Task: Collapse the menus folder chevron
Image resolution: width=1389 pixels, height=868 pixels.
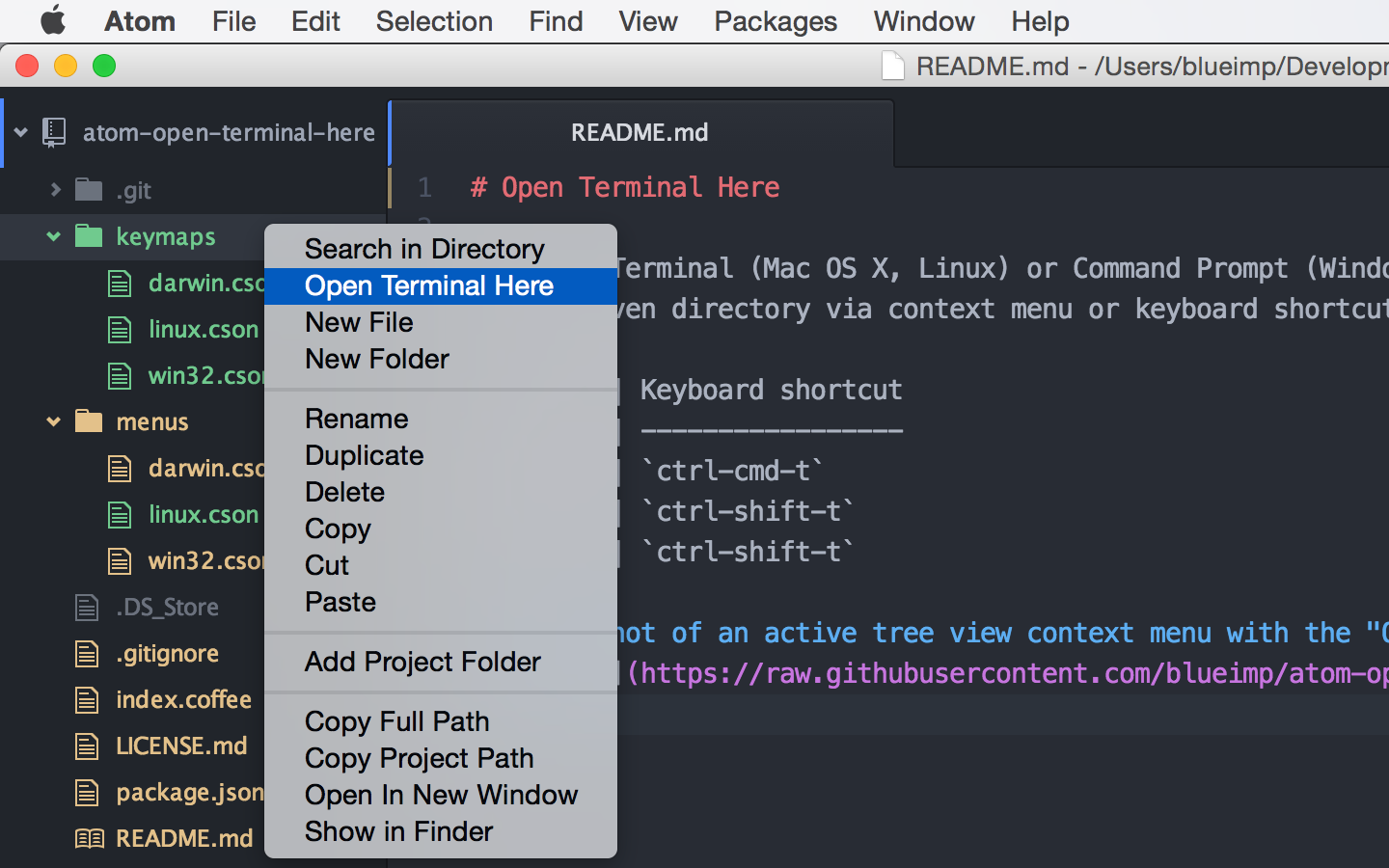Action: 53,421
